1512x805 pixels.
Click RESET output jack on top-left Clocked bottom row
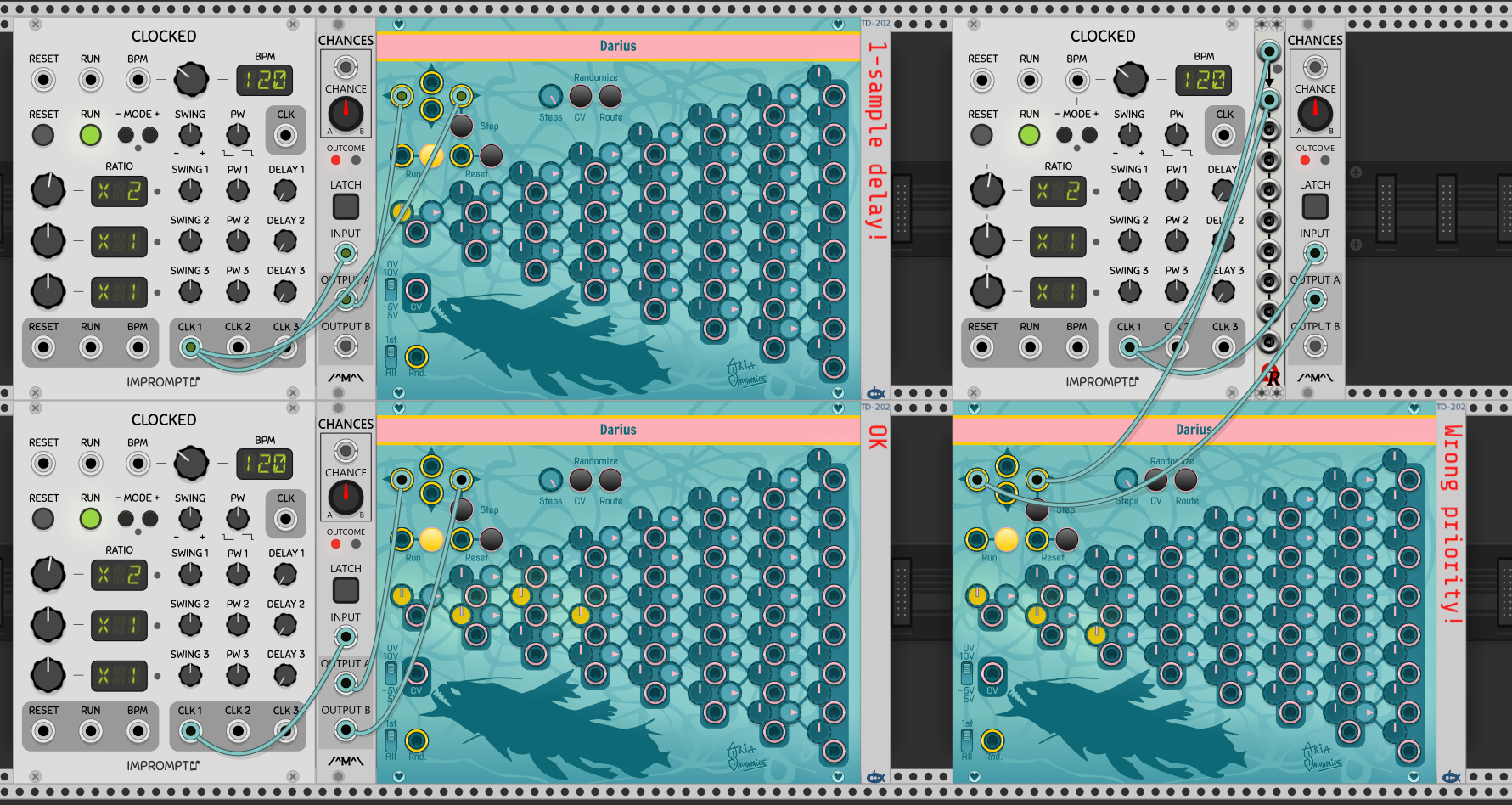[x=43, y=347]
